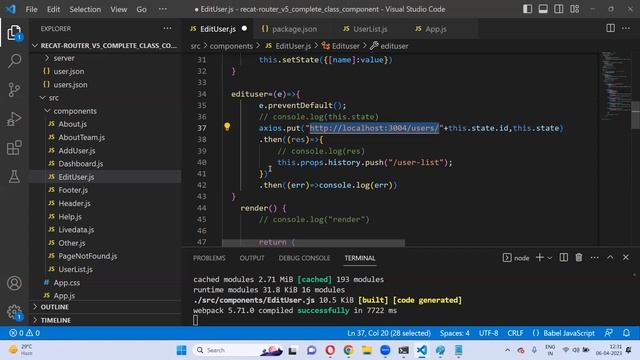
Task: Click the feedback icon in status bar
Action: 609,333
